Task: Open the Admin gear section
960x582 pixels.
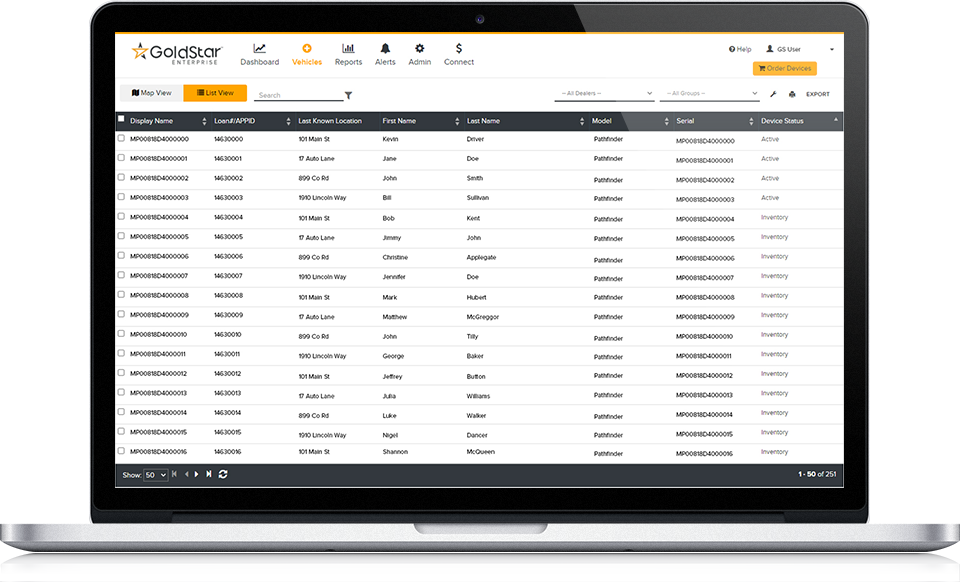Action: [x=419, y=54]
